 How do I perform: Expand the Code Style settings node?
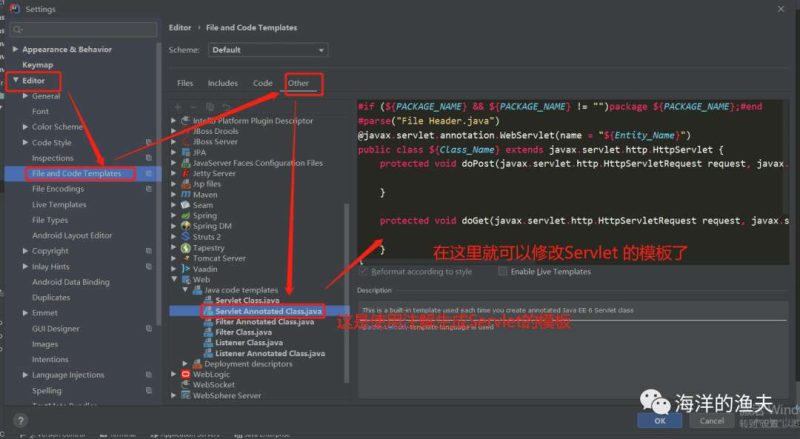[25, 143]
